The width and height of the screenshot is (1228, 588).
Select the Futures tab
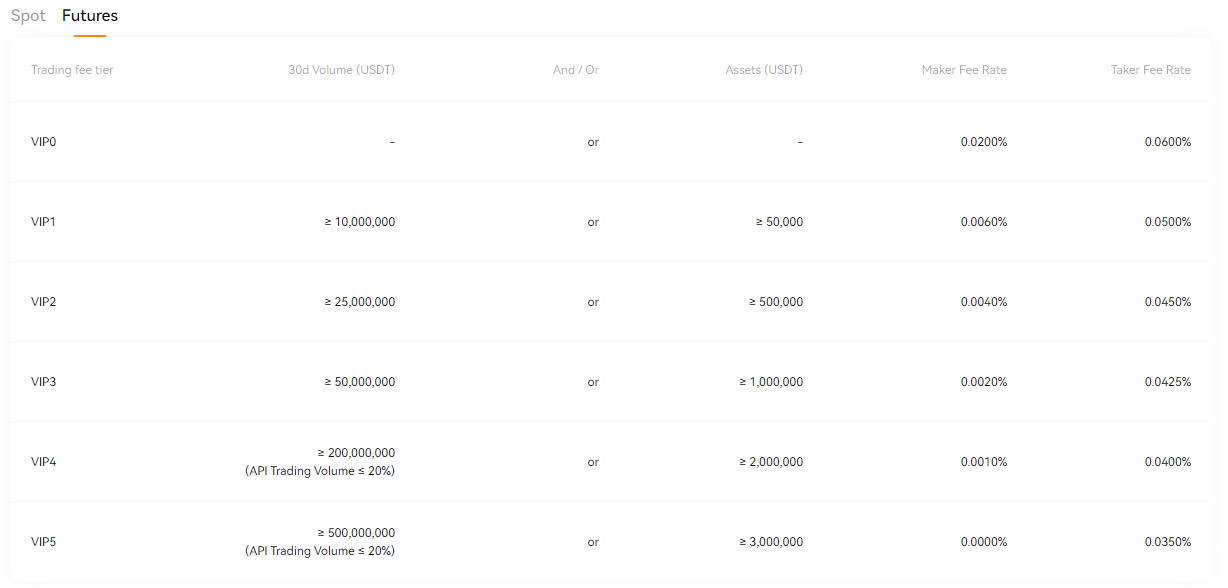coord(90,16)
